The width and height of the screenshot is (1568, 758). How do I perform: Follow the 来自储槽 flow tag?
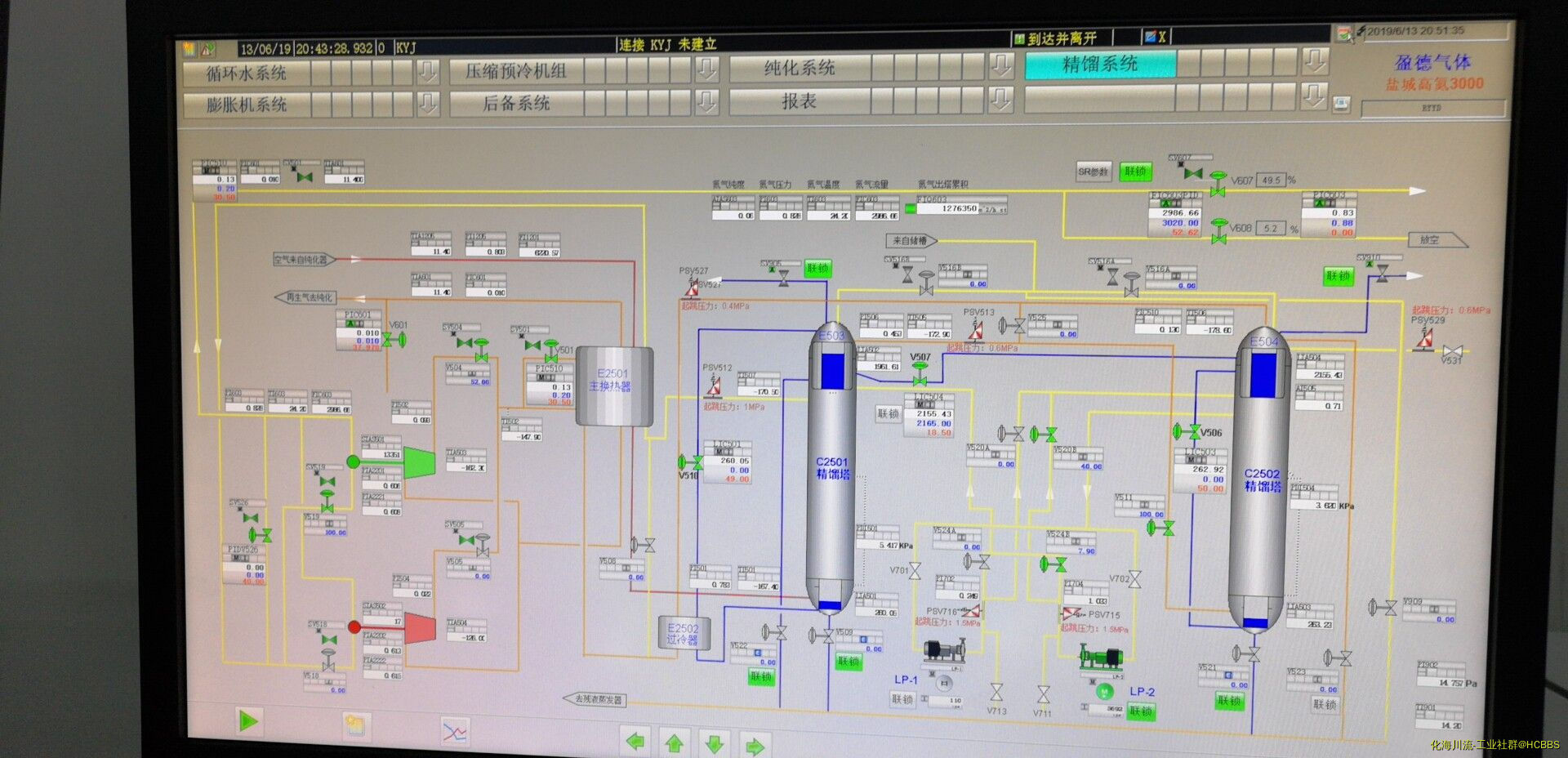click(911, 241)
